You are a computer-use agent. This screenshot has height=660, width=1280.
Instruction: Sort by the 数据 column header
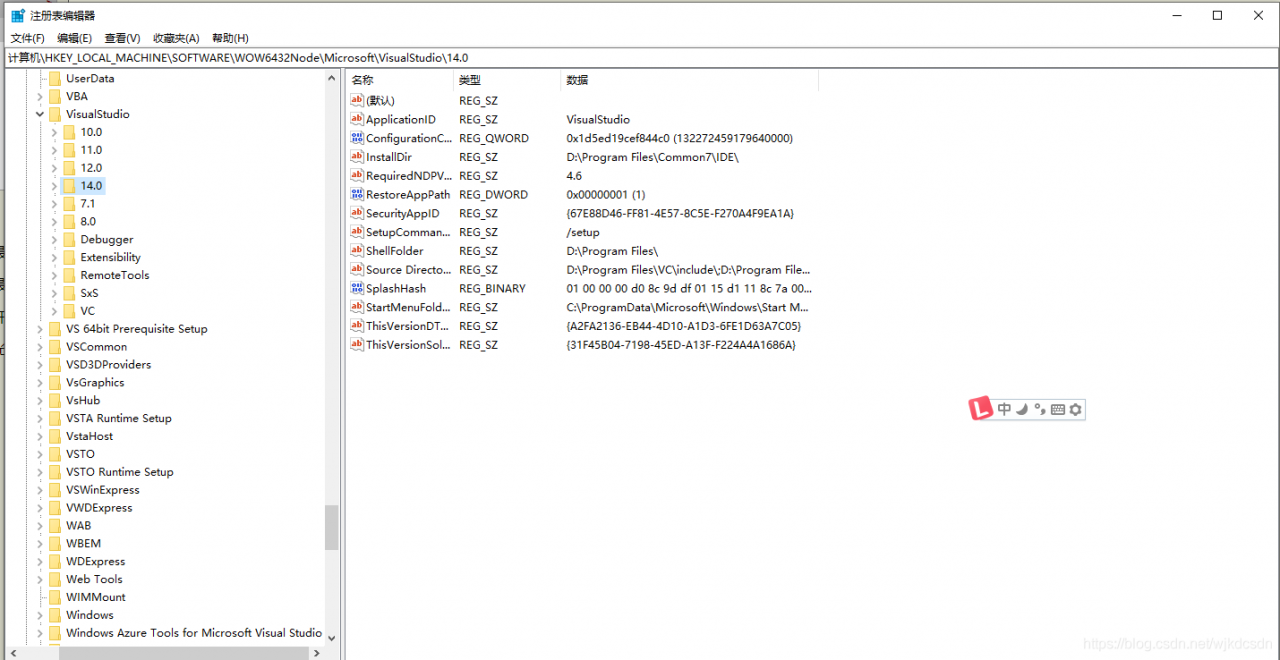click(x=689, y=80)
